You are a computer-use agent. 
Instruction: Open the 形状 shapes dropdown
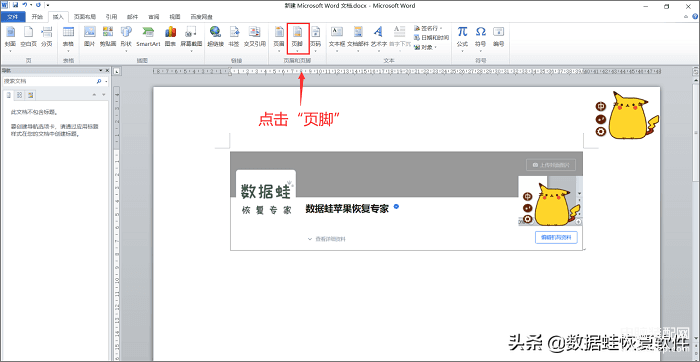pyautogui.click(x=126, y=51)
